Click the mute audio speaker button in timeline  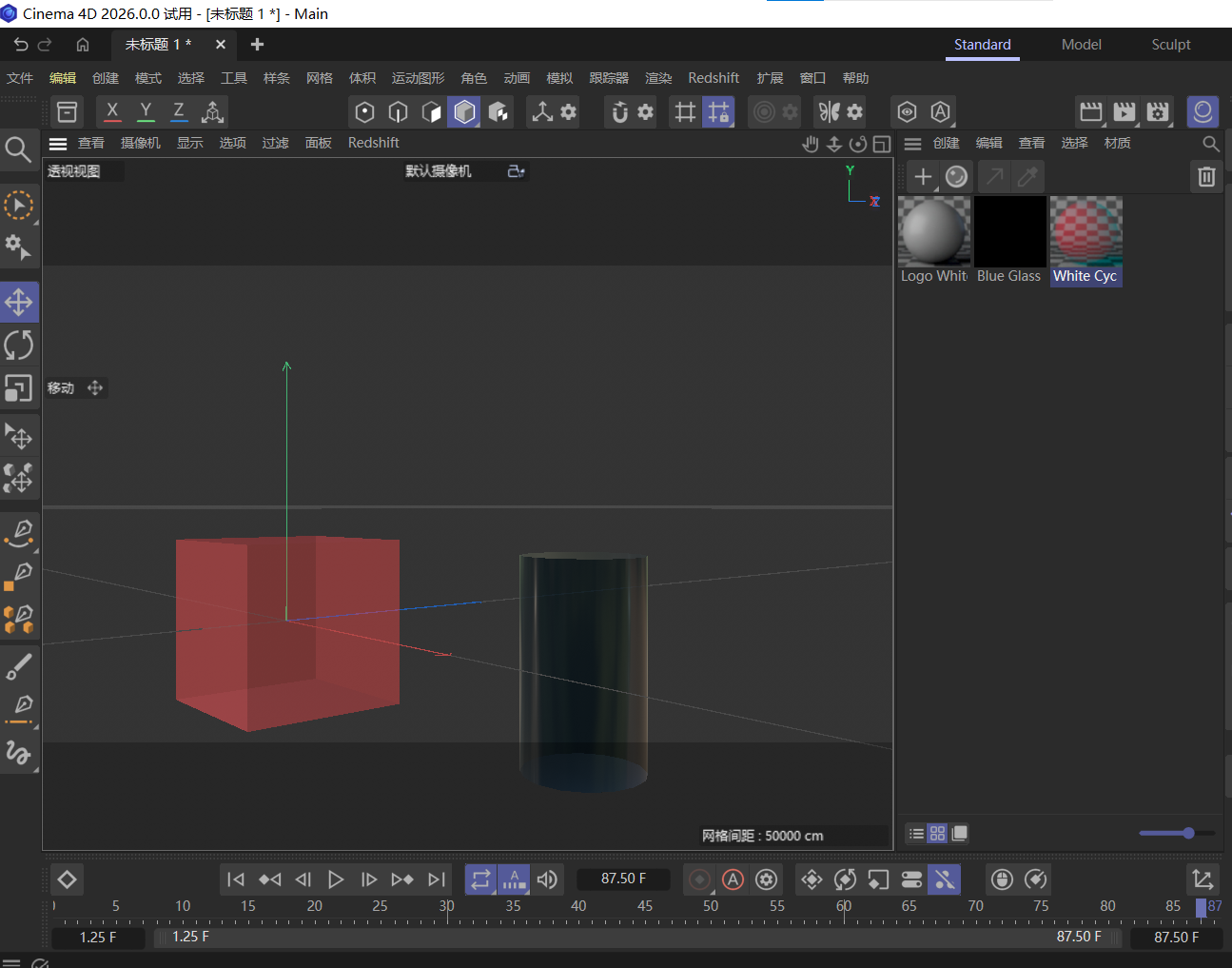[547, 879]
